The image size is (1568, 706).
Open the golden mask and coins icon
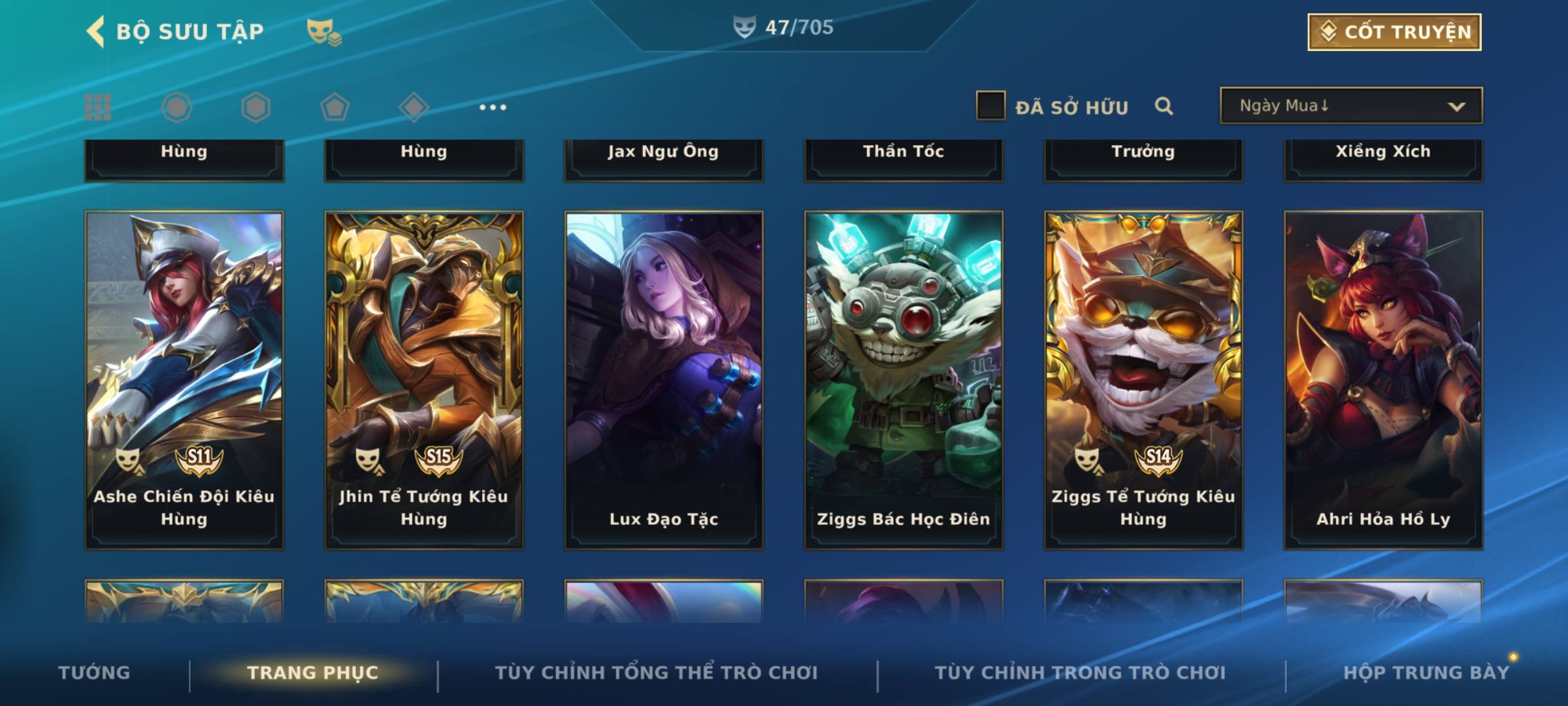(324, 31)
